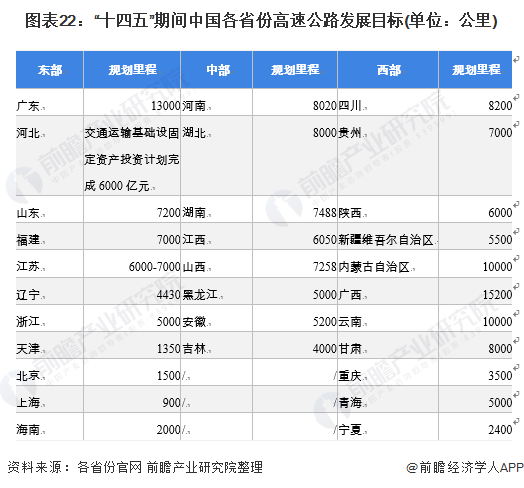Click the 5500 value
The image size is (524, 488).
(500, 240)
